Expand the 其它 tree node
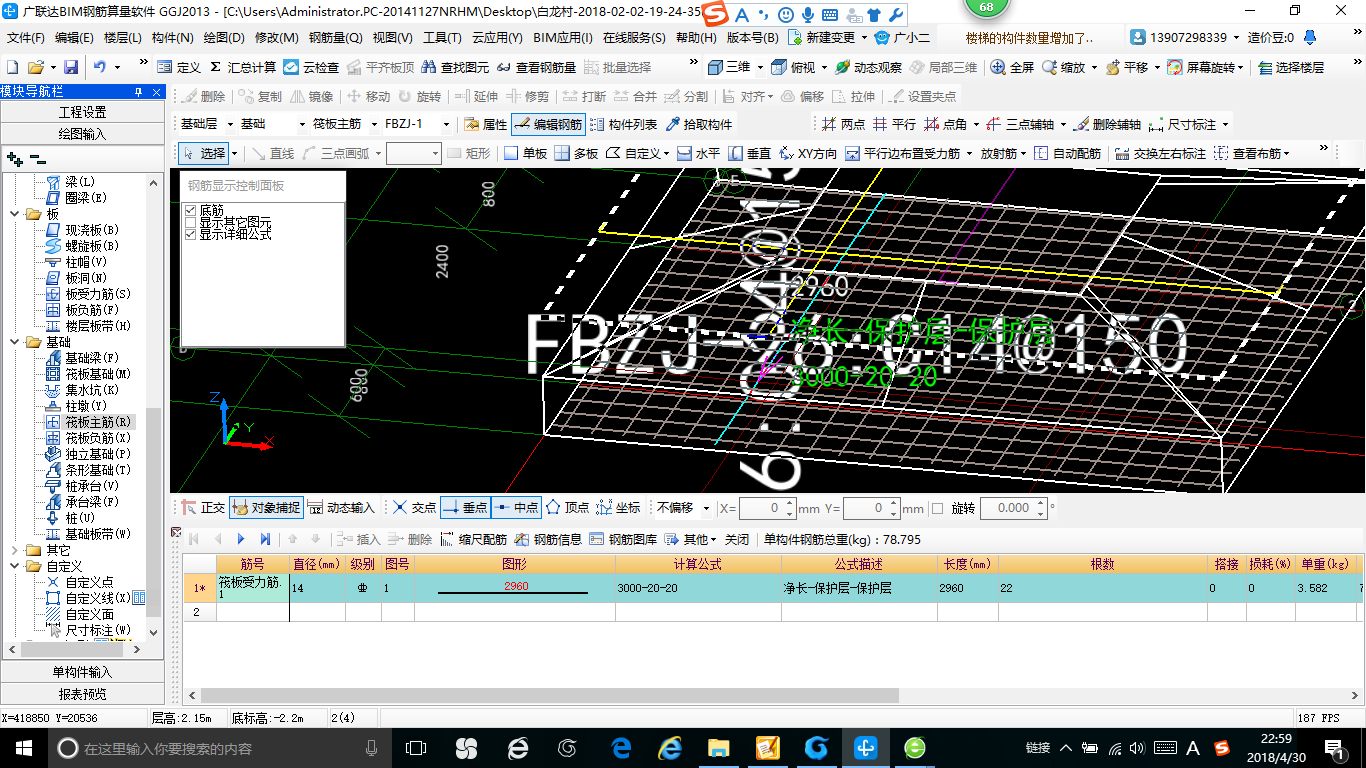Viewport: 1366px width, 768px height. (x=14, y=550)
